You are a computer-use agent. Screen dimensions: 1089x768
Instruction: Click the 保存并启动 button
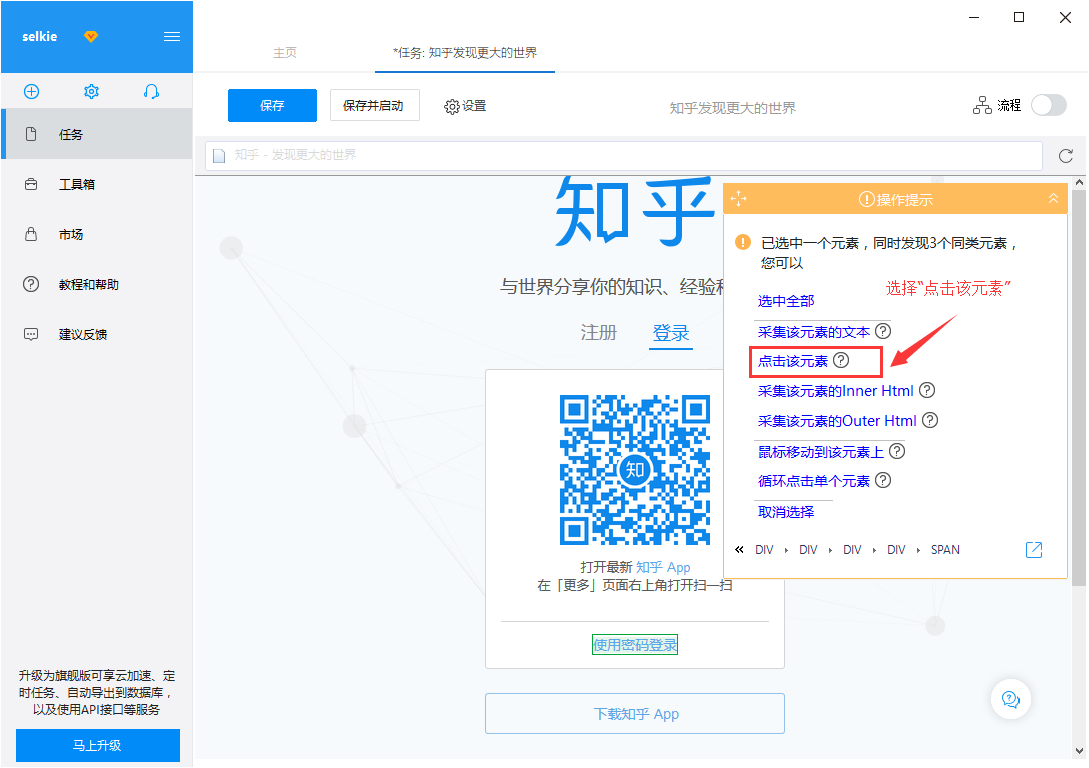[x=374, y=106]
